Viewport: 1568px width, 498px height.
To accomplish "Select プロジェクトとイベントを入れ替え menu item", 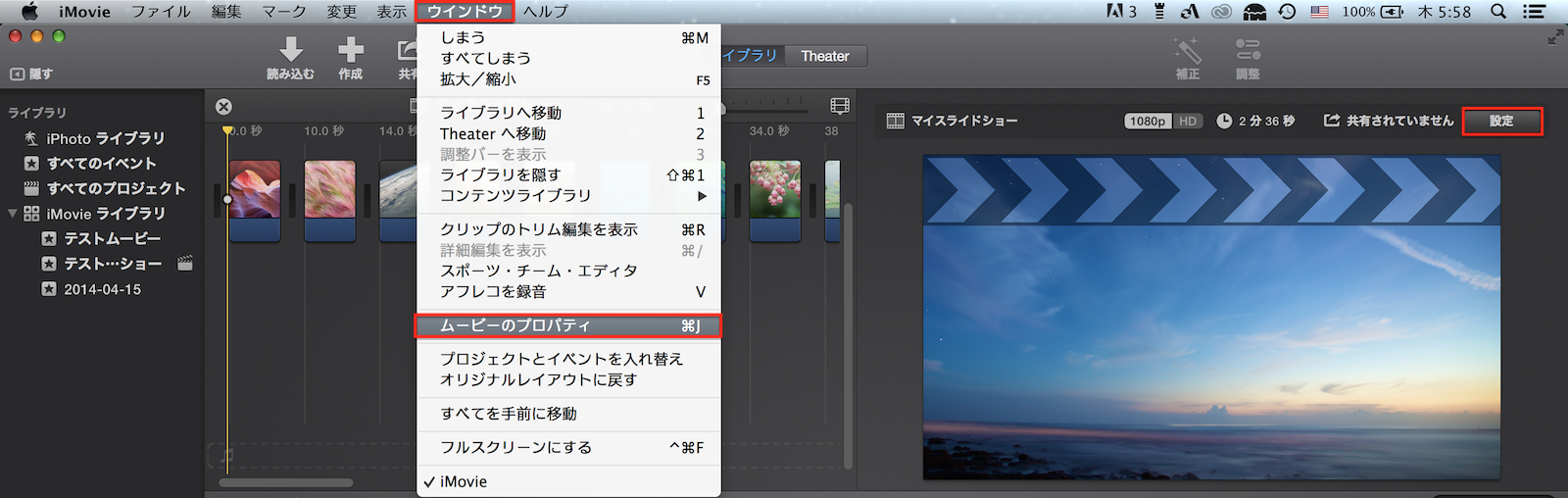I will (568, 359).
